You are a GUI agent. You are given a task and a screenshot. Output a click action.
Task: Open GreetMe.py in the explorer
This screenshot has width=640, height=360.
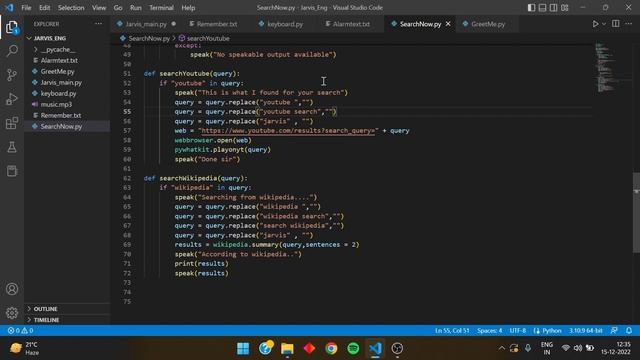(x=57, y=71)
